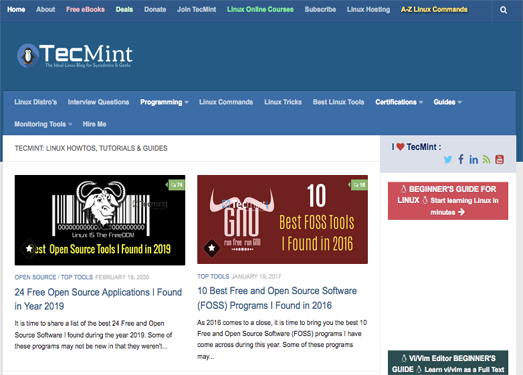Open article 10 Best Free and Open Source Software
The image size is (523, 375).
tap(277, 298)
